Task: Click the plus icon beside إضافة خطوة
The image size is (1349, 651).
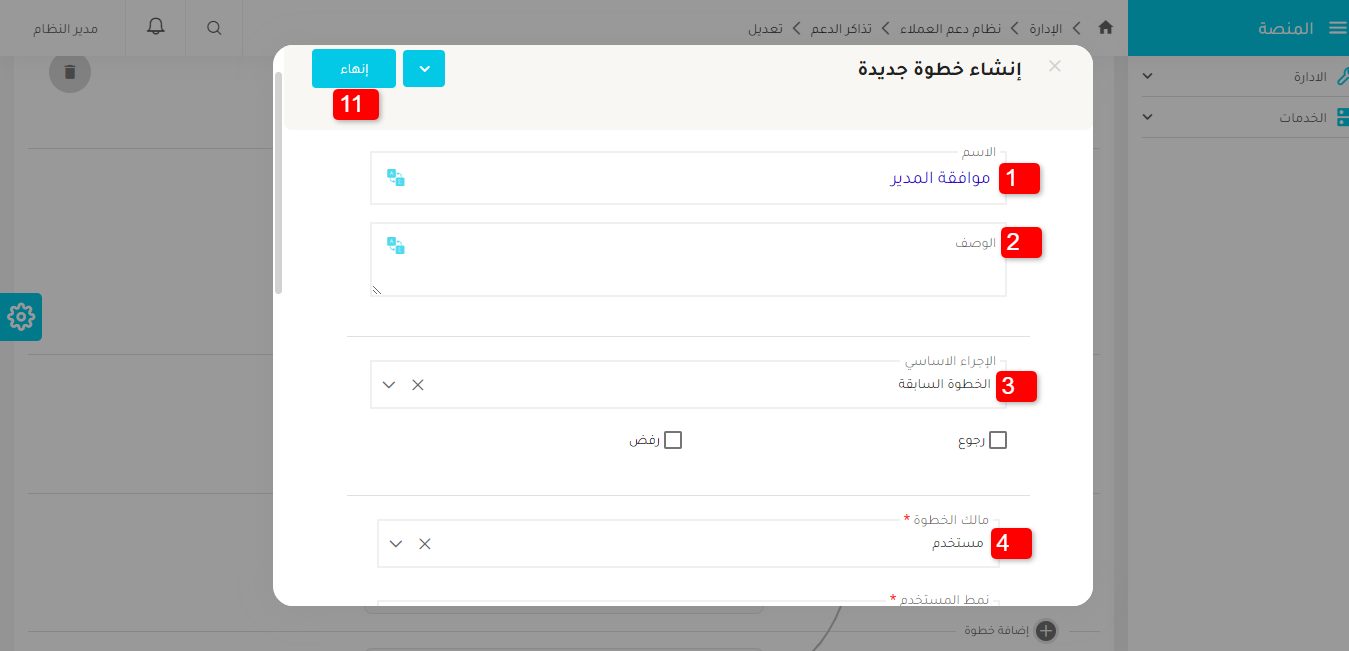Action: [x=1046, y=630]
